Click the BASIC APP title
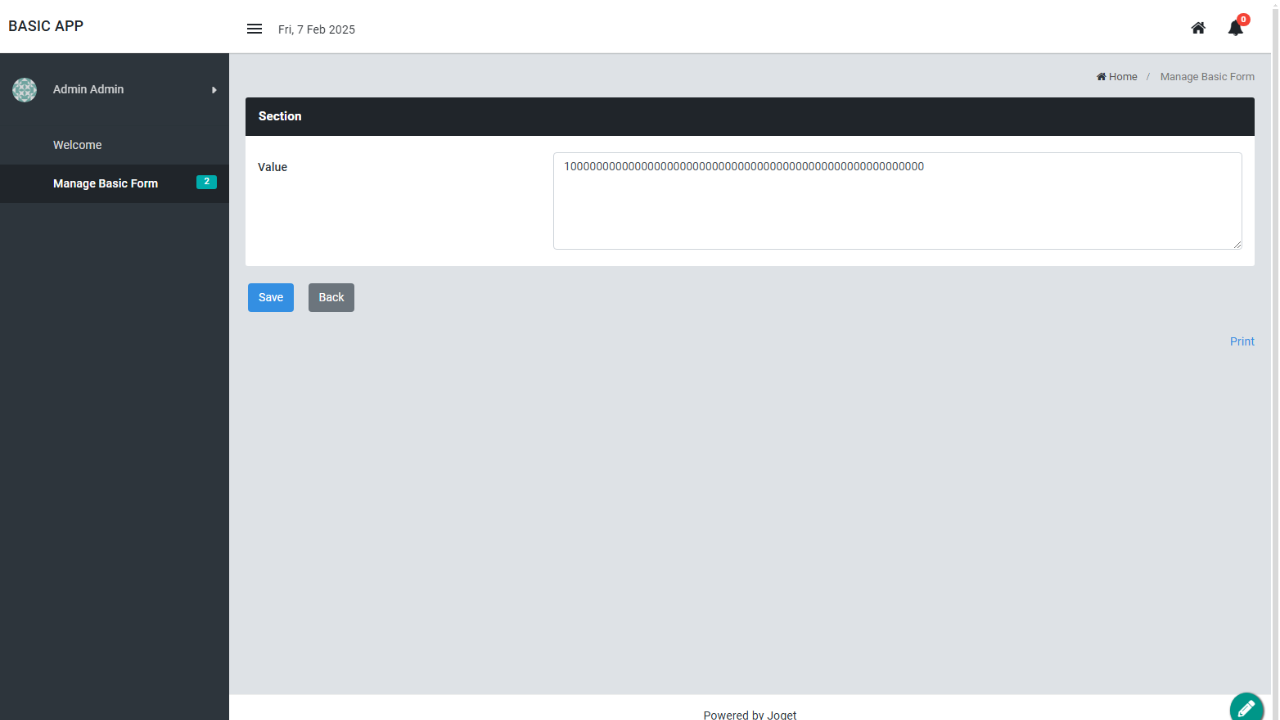Screen dimensions: 1280x720 tap(46, 26)
